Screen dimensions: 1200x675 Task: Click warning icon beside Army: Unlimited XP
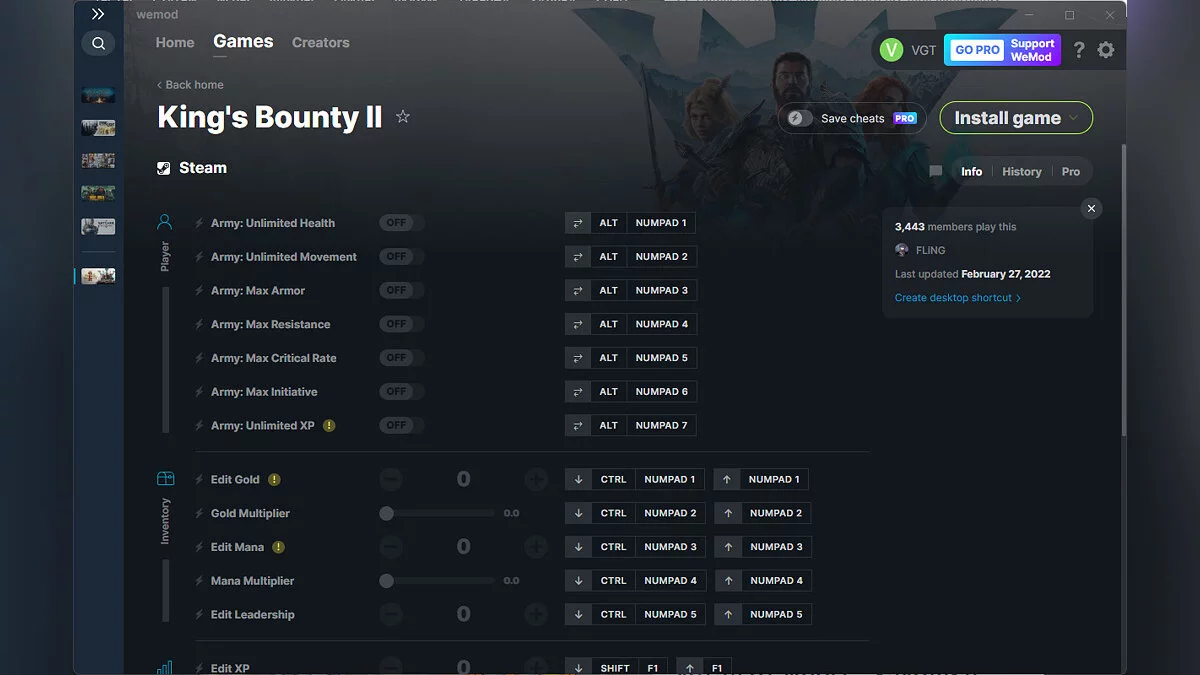(x=329, y=425)
